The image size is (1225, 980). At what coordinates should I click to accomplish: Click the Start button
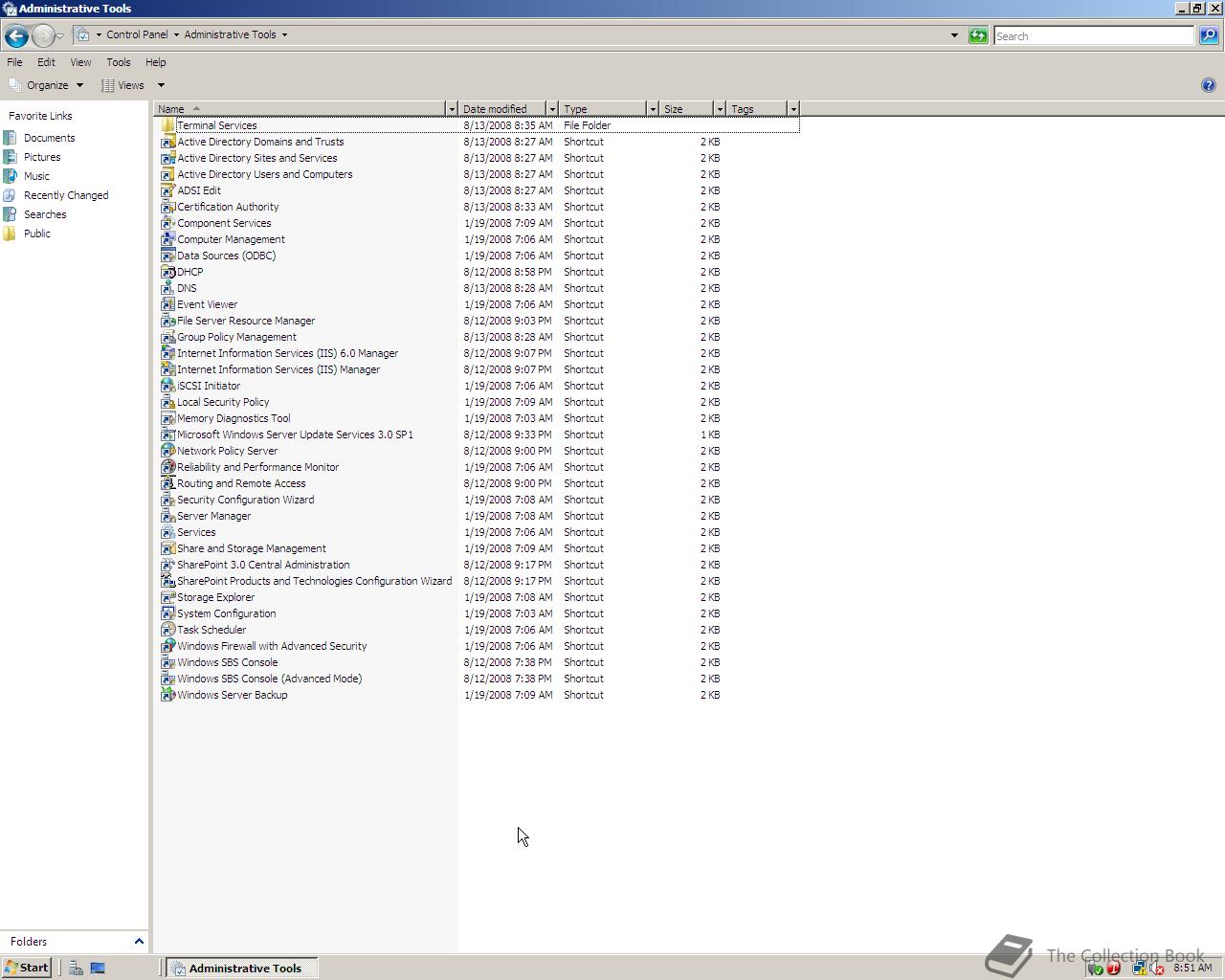click(x=27, y=968)
